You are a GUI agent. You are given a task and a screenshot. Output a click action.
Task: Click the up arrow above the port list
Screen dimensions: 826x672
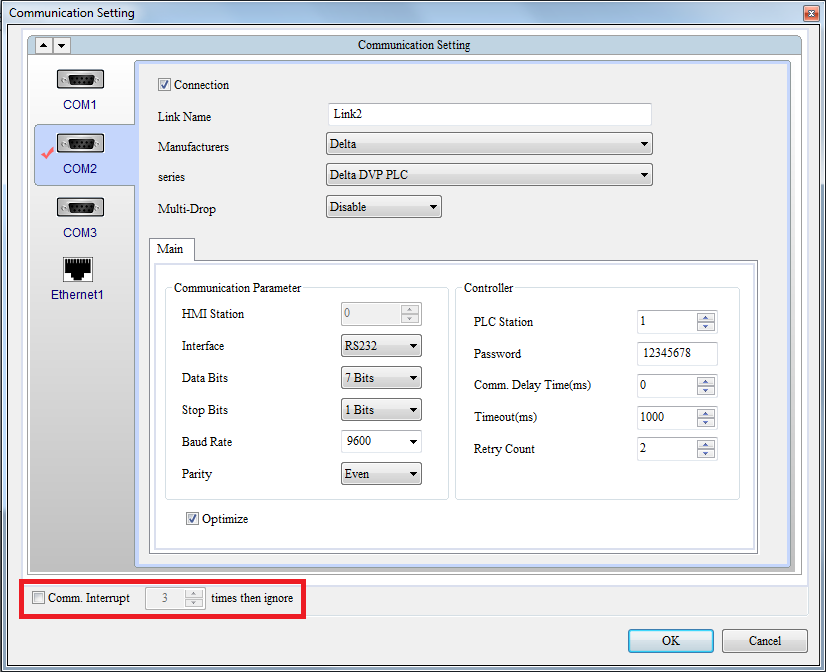tap(42, 45)
